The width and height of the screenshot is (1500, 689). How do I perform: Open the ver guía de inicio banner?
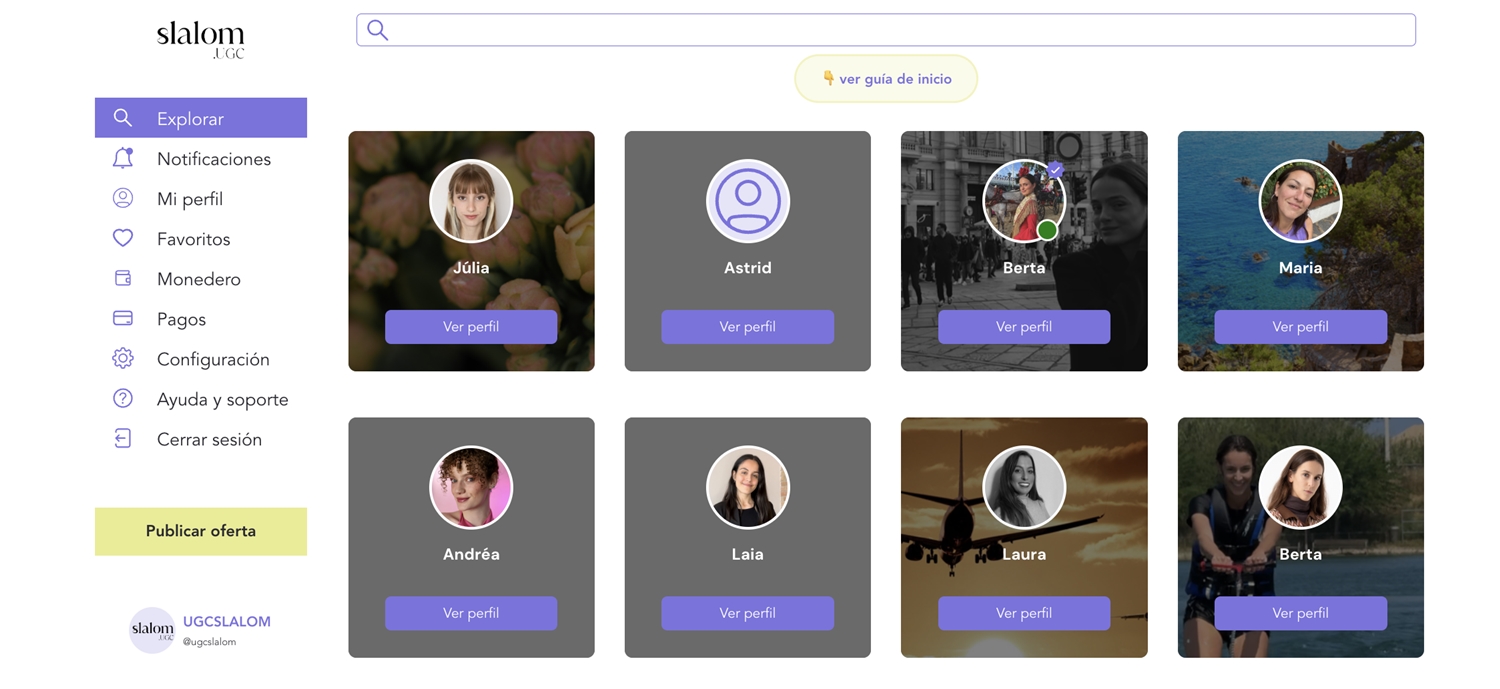coord(886,78)
